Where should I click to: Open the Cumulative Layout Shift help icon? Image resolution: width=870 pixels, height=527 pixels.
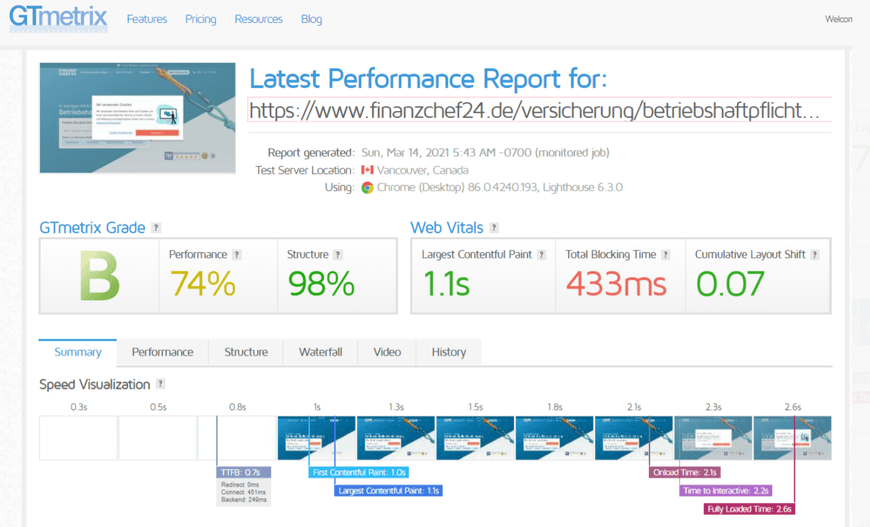tap(815, 255)
